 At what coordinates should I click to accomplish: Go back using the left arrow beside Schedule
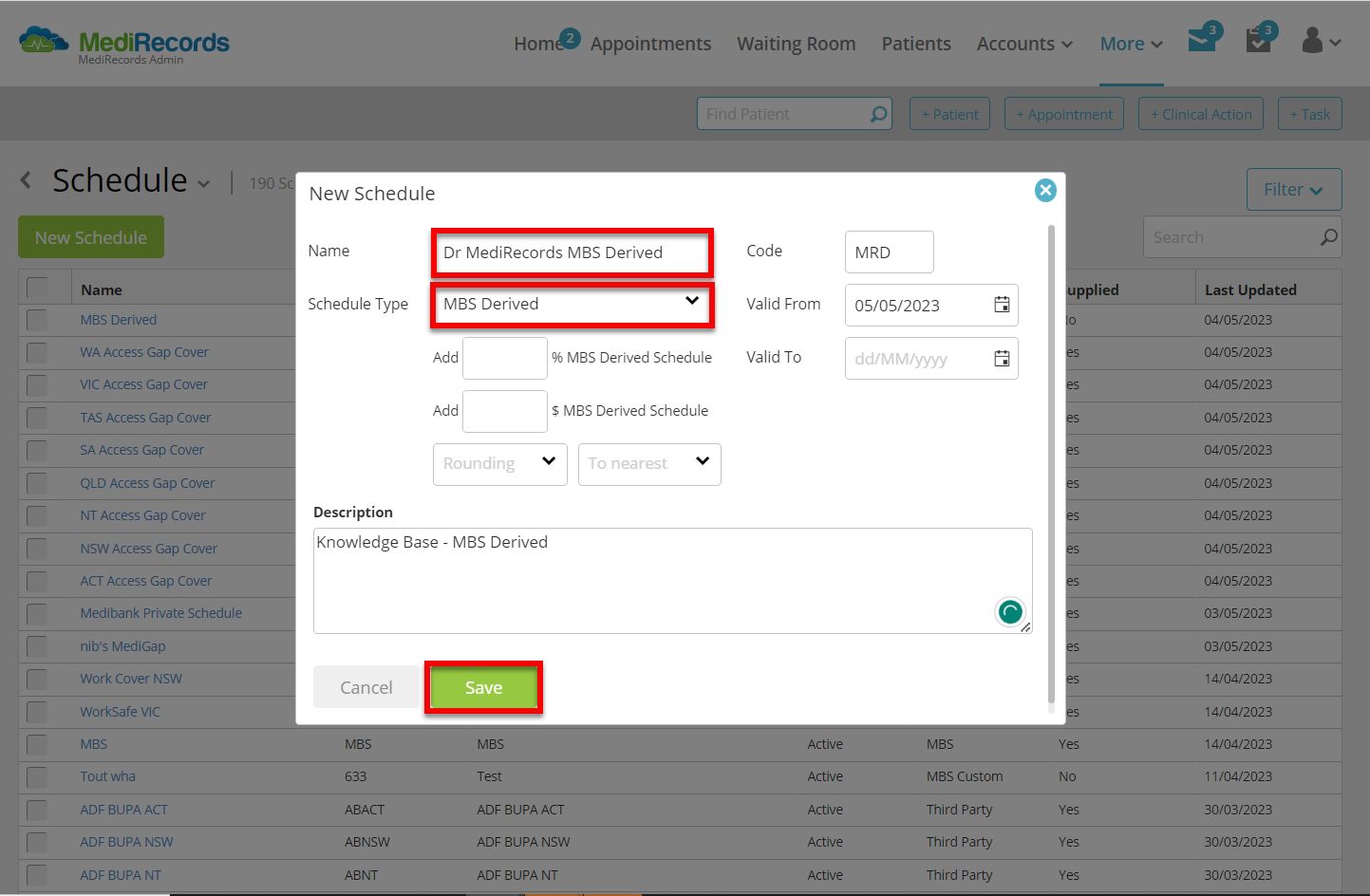click(27, 179)
